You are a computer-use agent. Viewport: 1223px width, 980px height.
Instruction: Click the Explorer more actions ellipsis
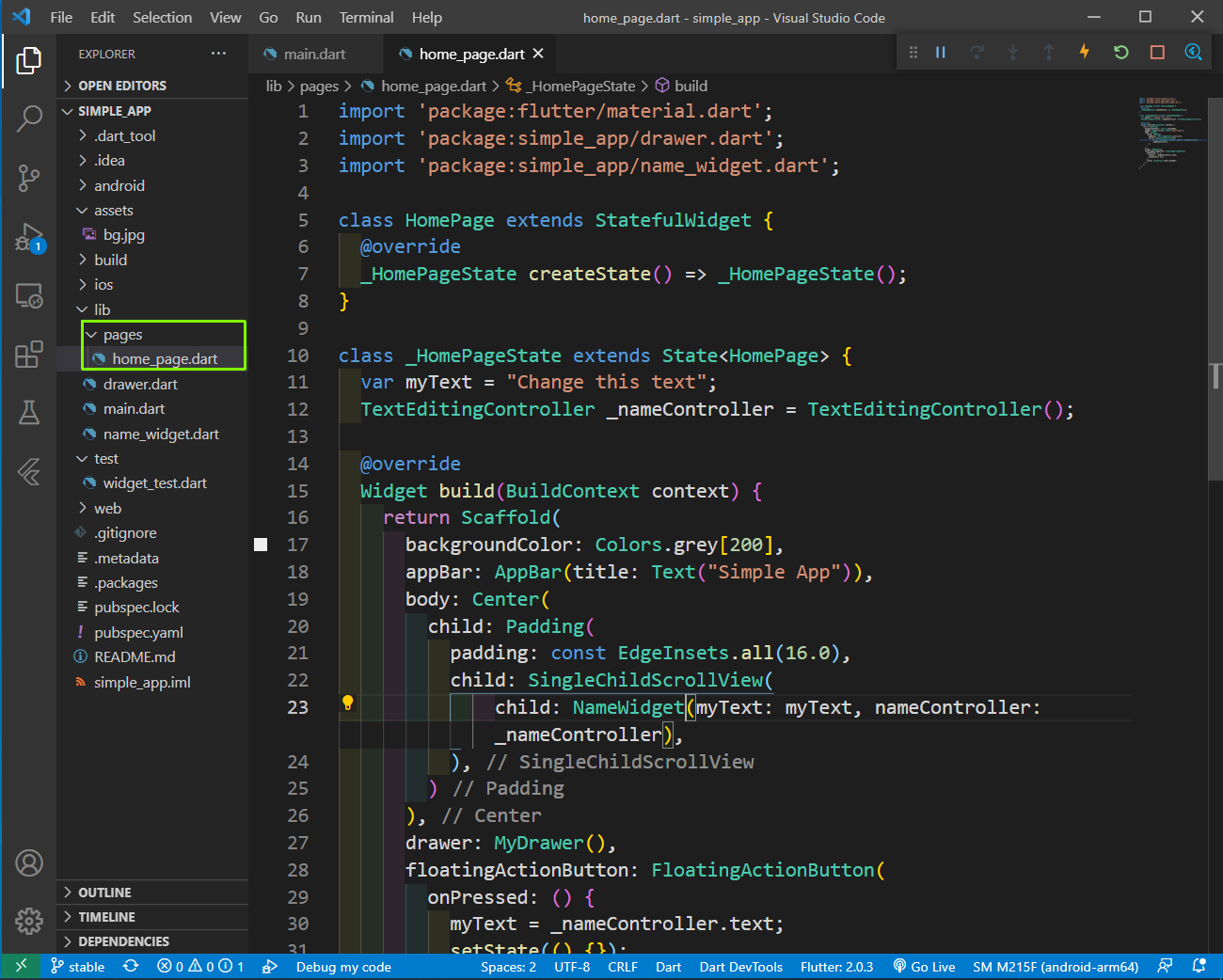218,54
